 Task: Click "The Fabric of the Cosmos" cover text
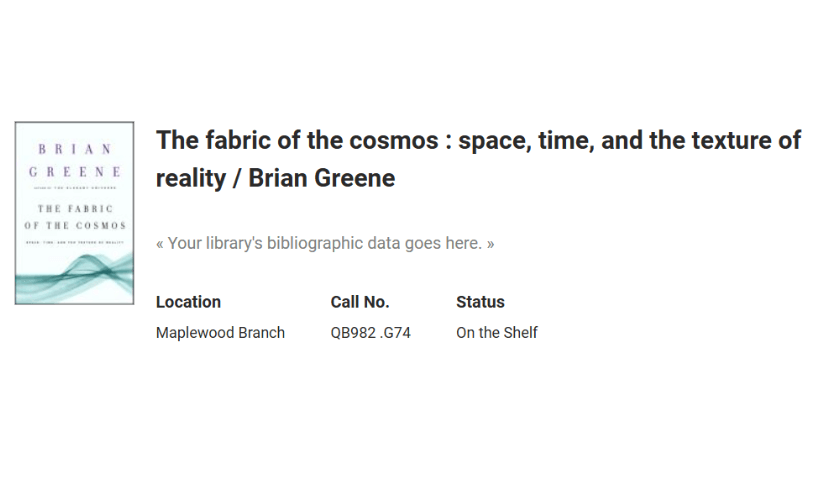point(74,217)
